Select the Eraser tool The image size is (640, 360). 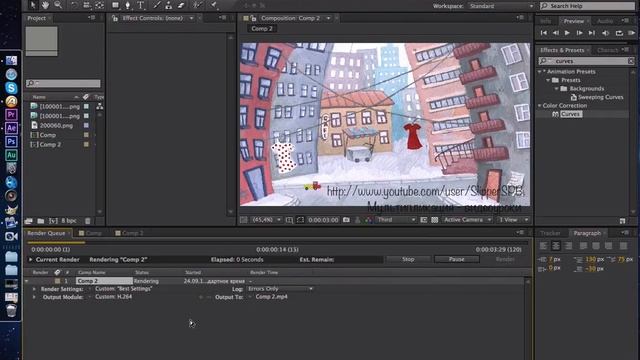tap(181, 5)
